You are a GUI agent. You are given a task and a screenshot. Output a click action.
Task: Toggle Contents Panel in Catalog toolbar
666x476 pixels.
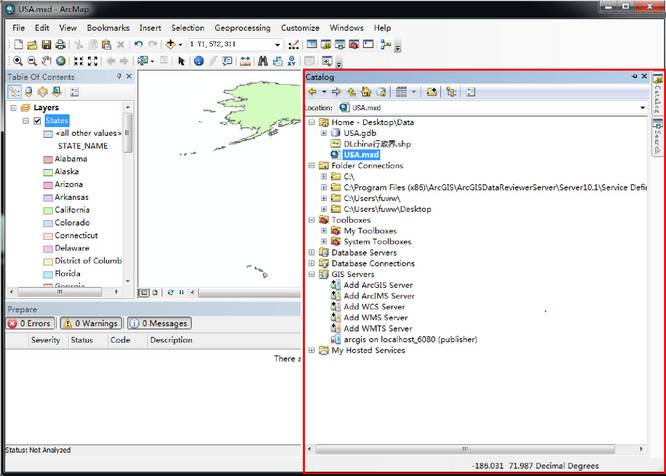pyautogui.click(x=451, y=92)
